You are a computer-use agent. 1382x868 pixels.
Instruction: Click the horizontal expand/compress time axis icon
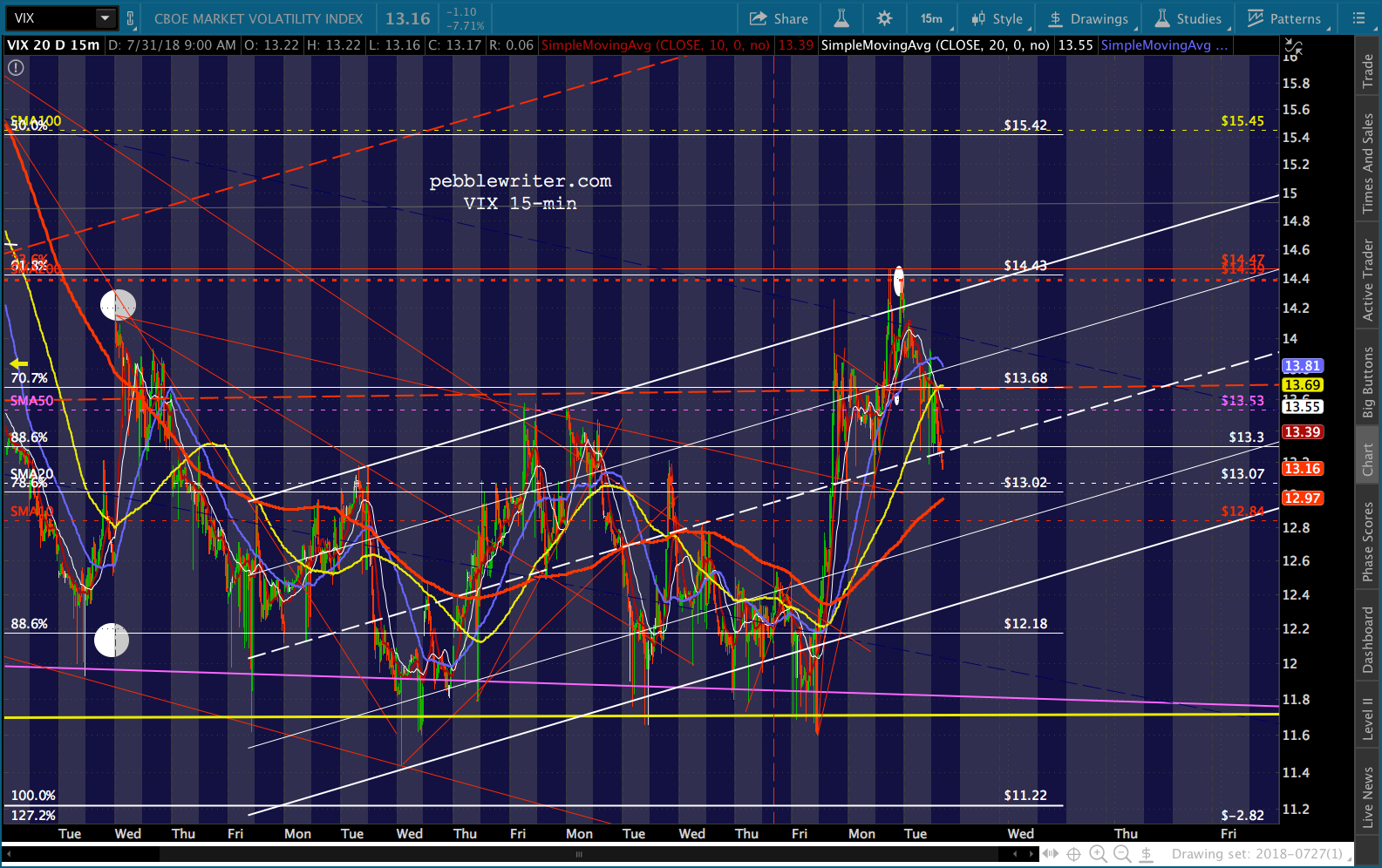pos(1050,854)
